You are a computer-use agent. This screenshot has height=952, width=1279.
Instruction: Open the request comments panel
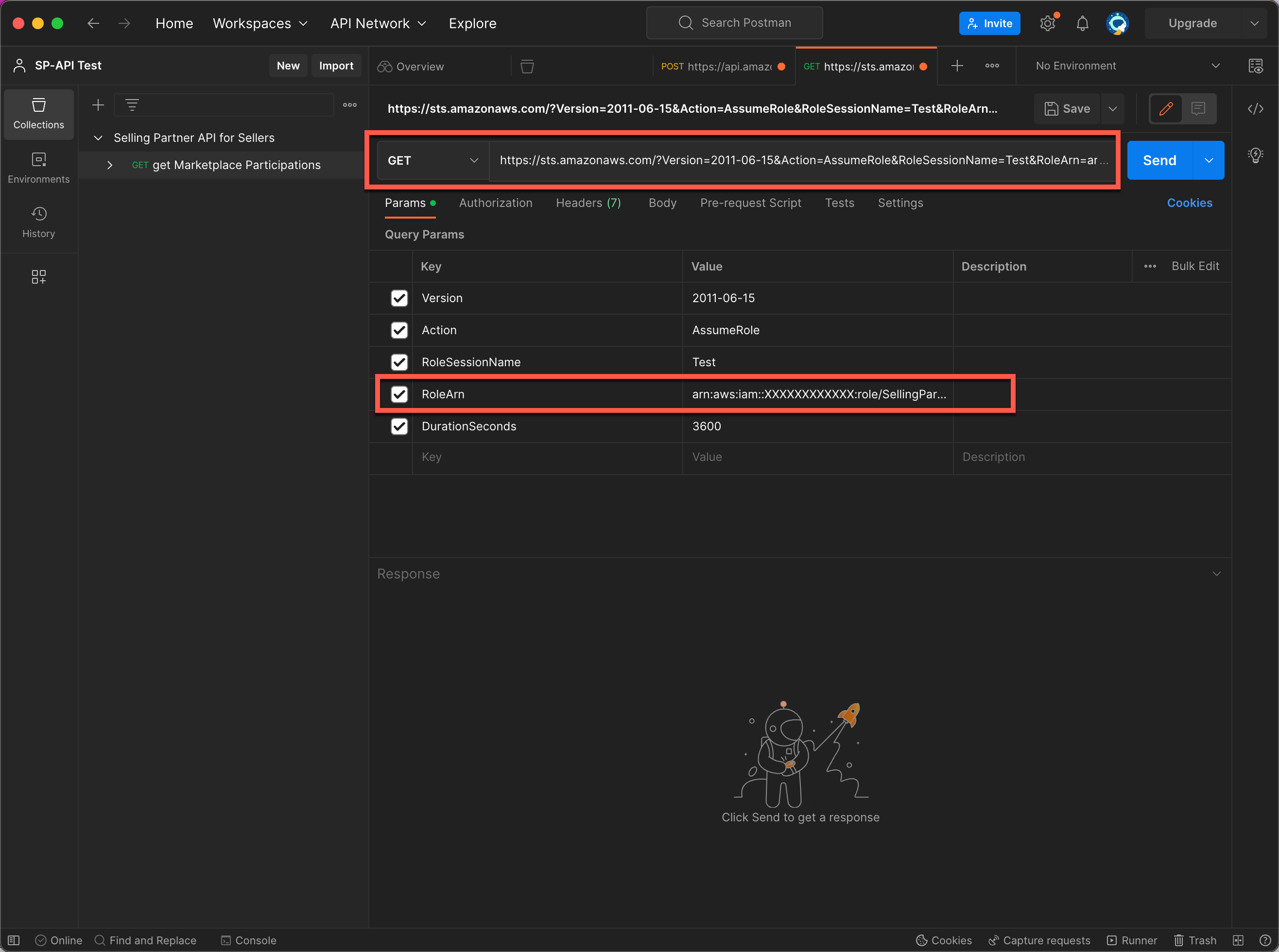click(x=1199, y=108)
